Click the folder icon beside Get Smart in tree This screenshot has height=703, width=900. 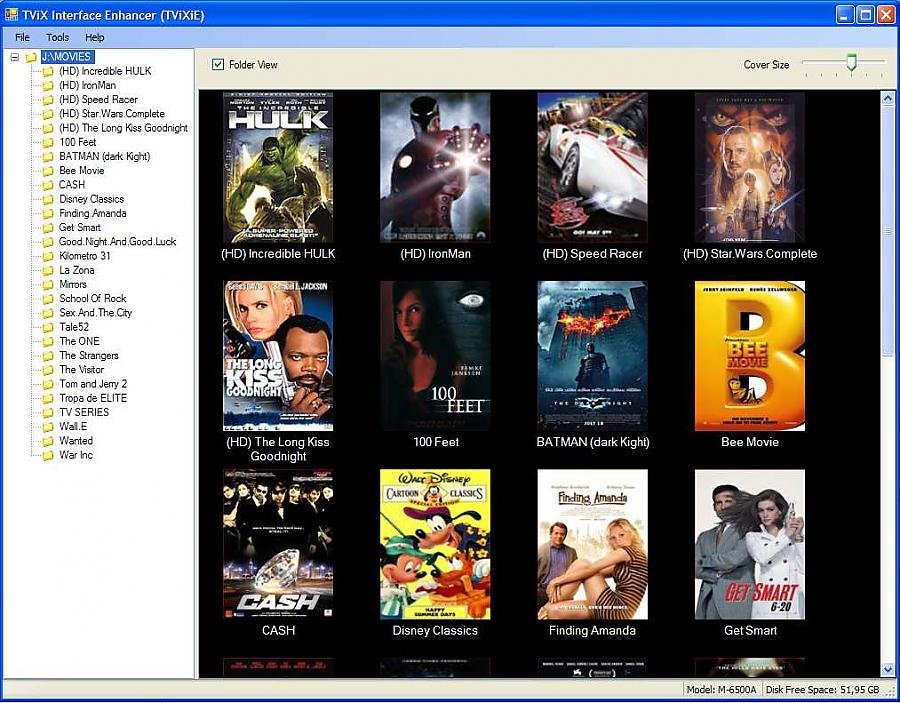(48, 227)
